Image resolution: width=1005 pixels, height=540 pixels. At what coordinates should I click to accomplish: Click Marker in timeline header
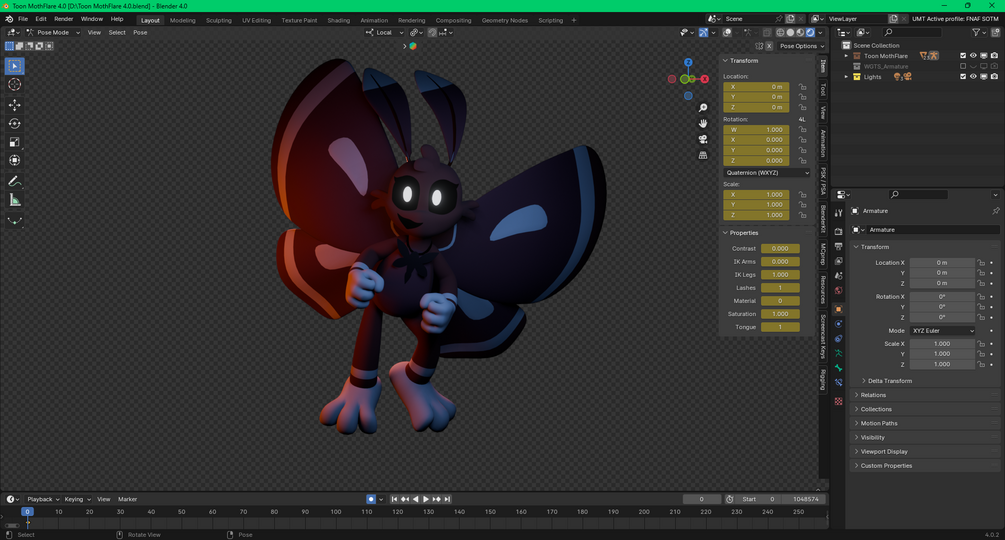click(x=128, y=499)
